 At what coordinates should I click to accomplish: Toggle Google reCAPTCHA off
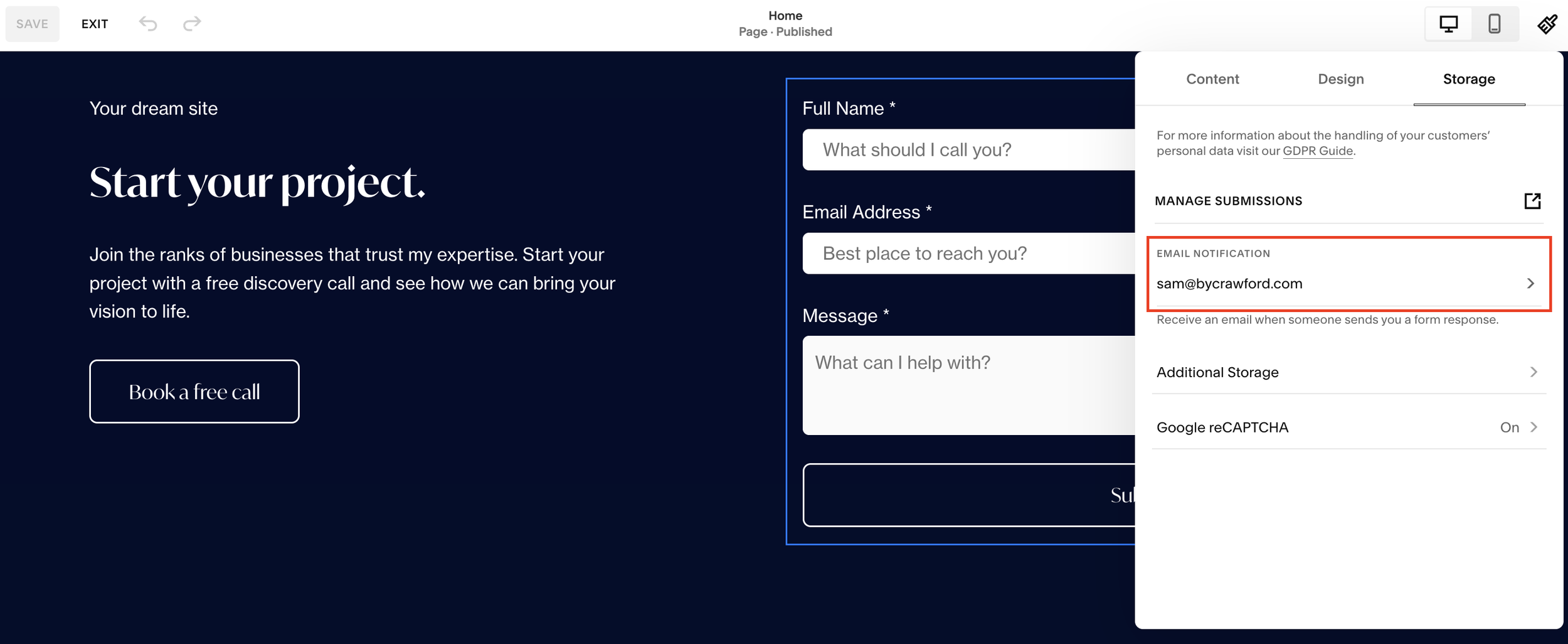click(1510, 427)
